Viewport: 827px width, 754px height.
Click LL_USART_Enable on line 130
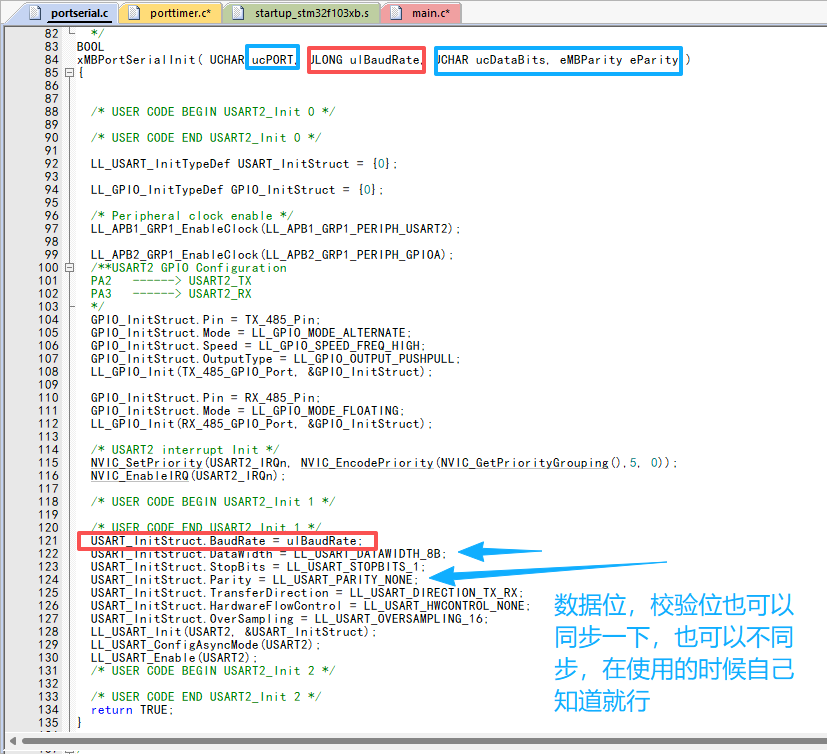(143, 658)
